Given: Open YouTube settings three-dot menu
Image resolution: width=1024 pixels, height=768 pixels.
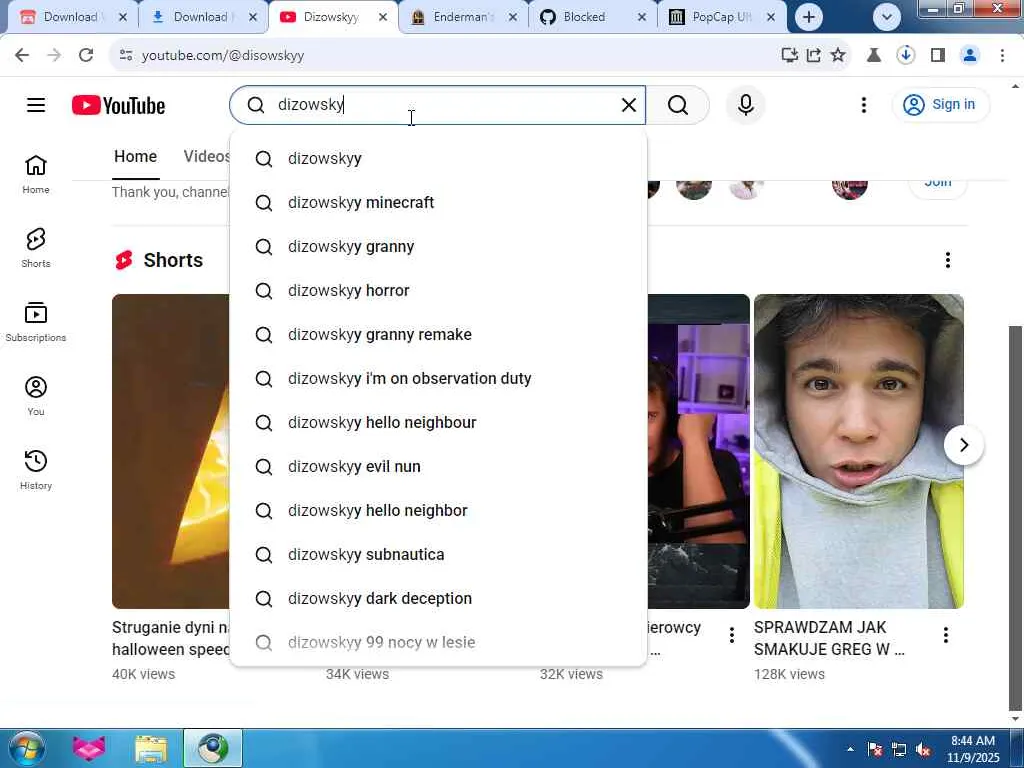Looking at the screenshot, I should coord(863,104).
